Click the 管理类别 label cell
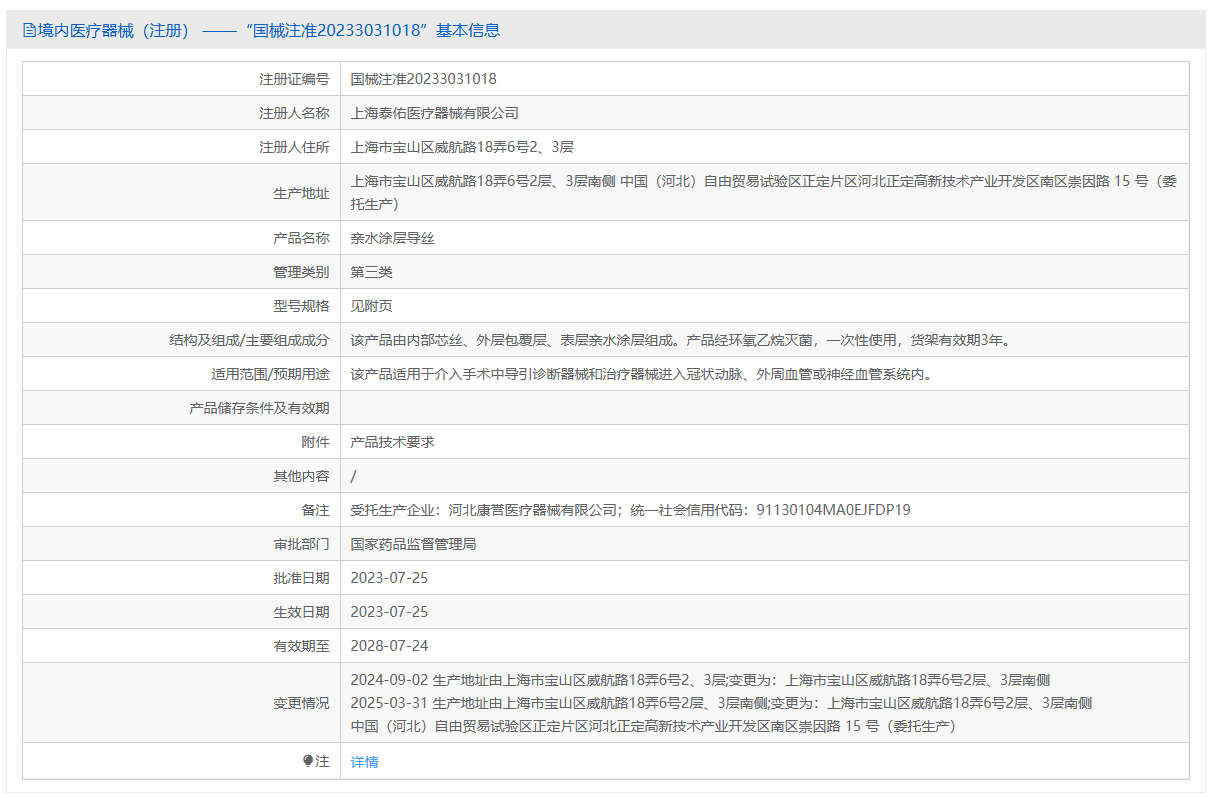This screenshot has height=798, width=1219. 181,272
